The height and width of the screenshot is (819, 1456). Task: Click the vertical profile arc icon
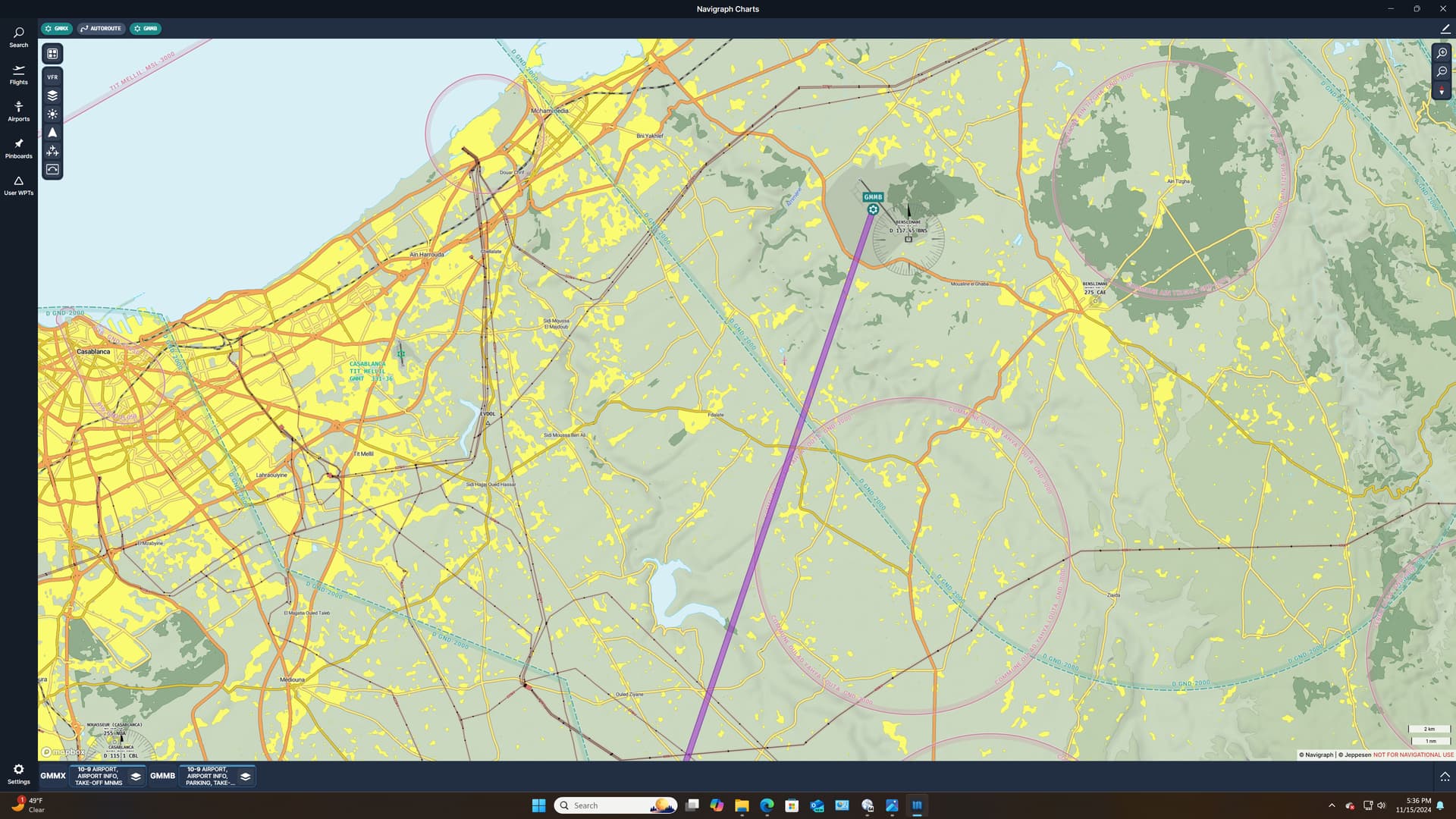(x=52, y=169)
